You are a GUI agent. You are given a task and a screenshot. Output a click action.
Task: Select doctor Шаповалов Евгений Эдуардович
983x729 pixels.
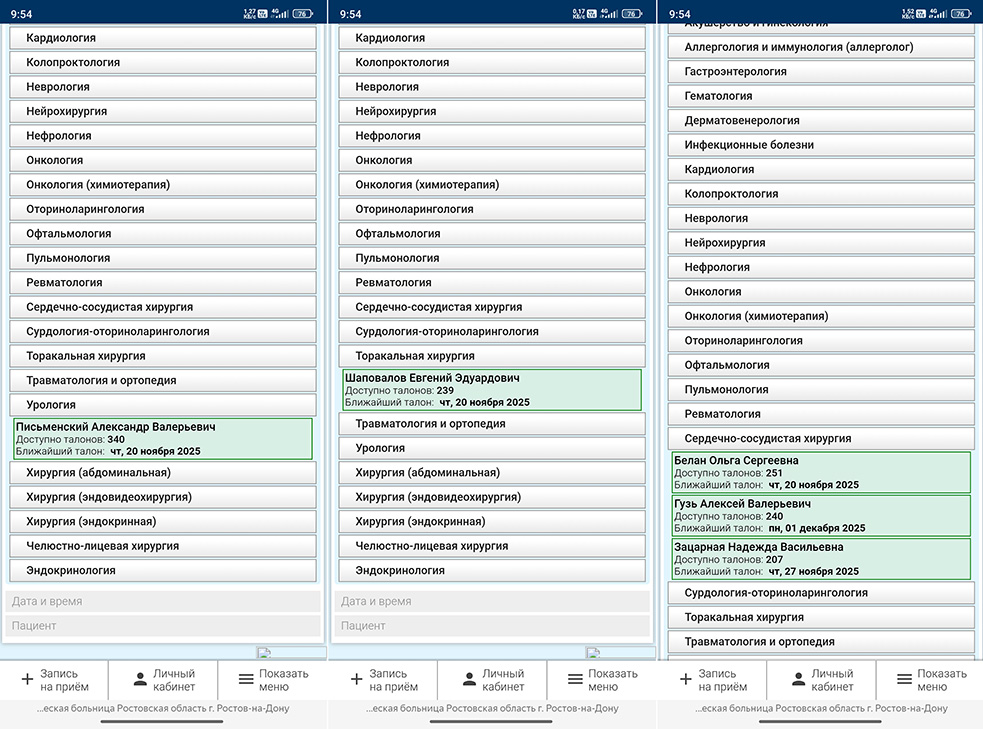click(x=492, y=390)
